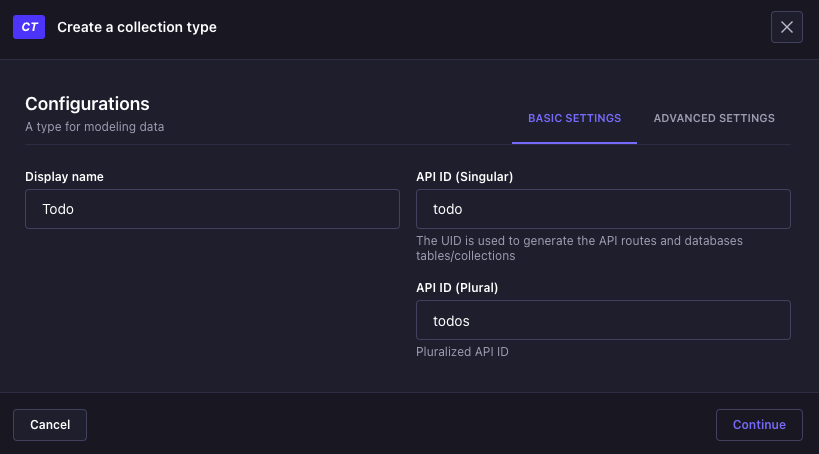This screenshot has width=819, height=454.
Task: Cancel the collection type creation
Action: coord(50,425)
